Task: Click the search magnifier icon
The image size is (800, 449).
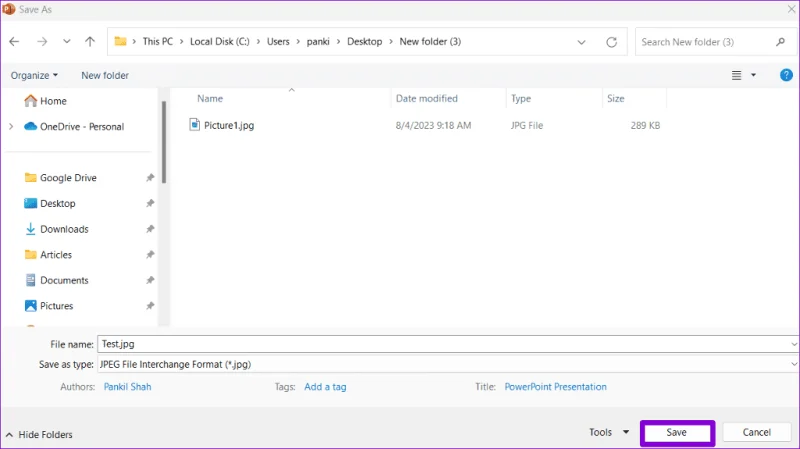Action: coord(780,42)
